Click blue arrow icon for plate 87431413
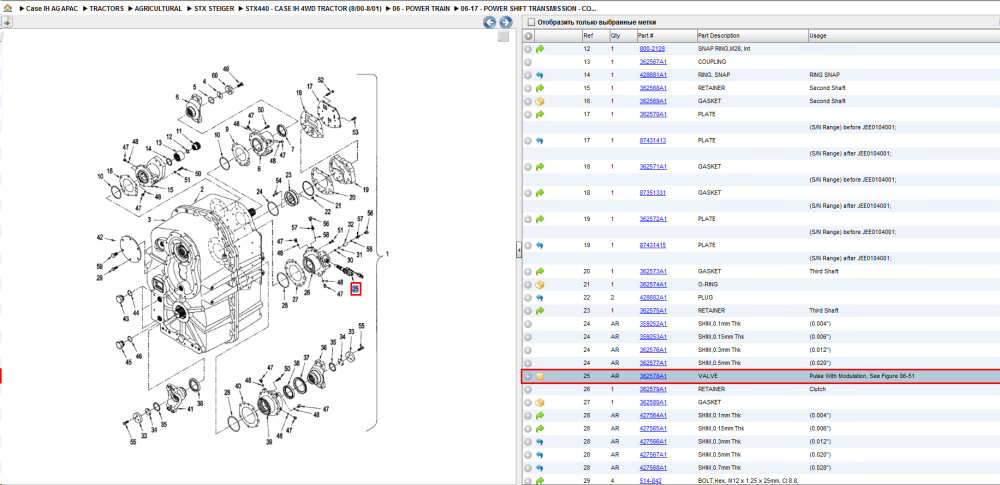The width and height of the screenshot is (1000, 485). (x=540, y=140)
